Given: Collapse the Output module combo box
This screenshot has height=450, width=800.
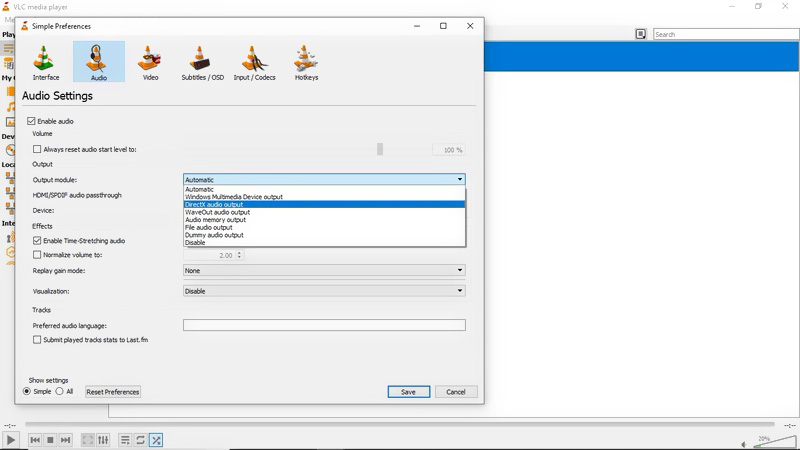Looking at the screenshot, I should point(460,180).
